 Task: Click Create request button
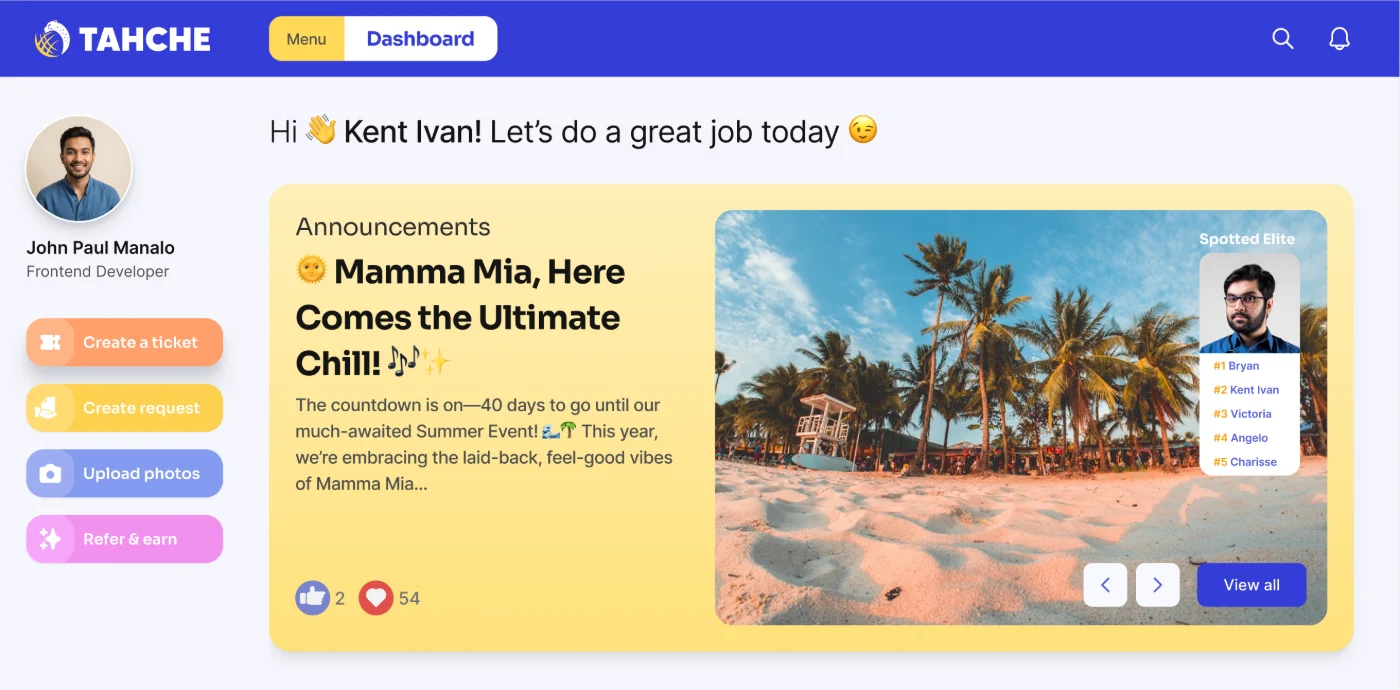click(124, 408)
